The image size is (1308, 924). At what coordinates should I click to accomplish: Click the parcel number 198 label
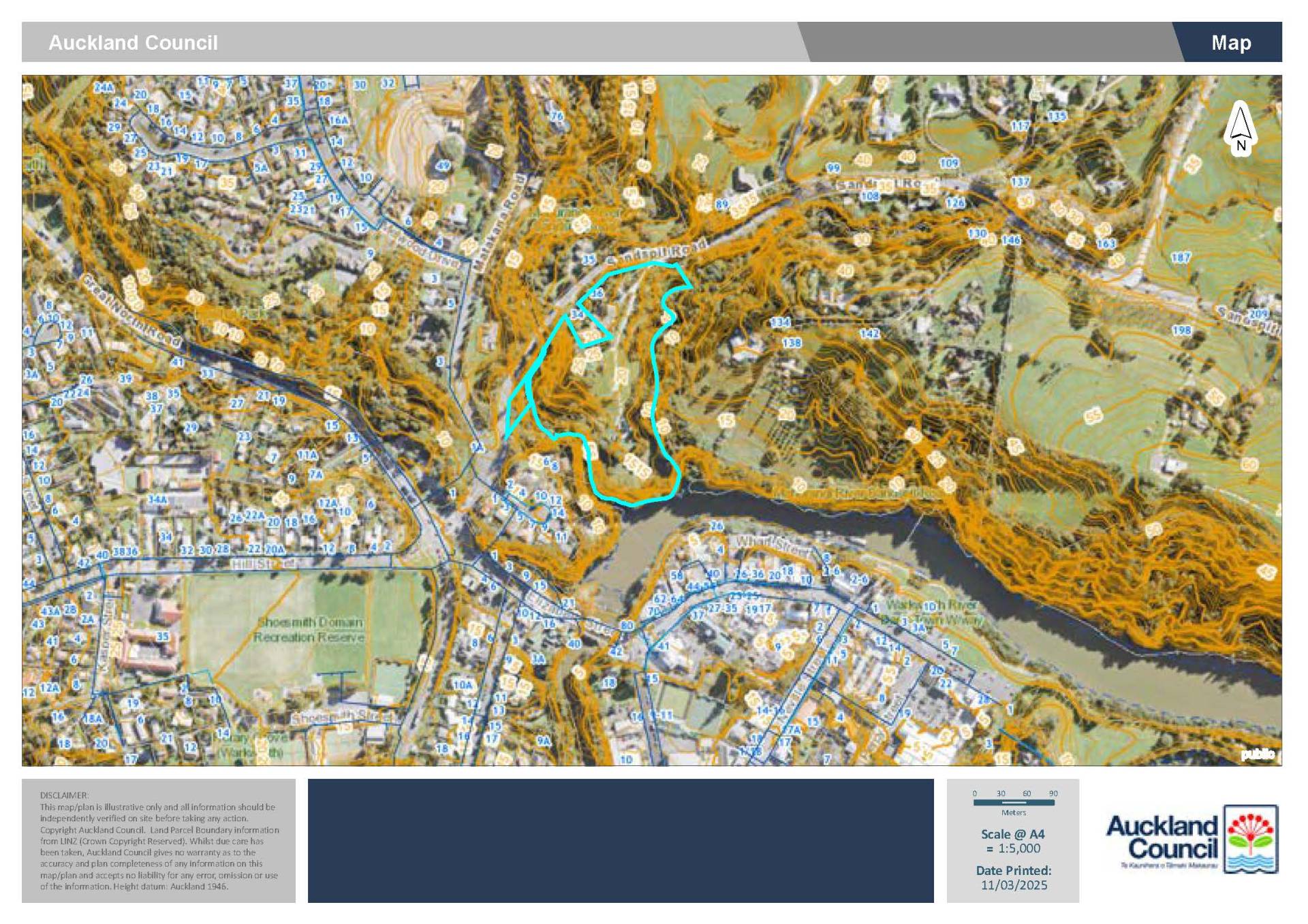point(1181,330)
